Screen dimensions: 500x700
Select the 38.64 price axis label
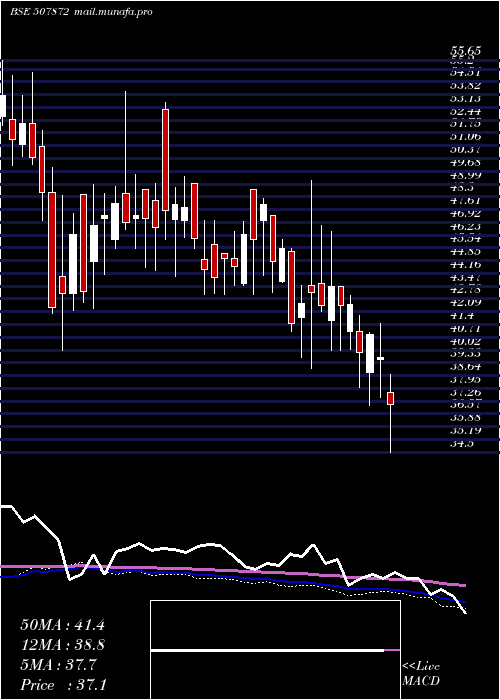click(x=465, y=367)
